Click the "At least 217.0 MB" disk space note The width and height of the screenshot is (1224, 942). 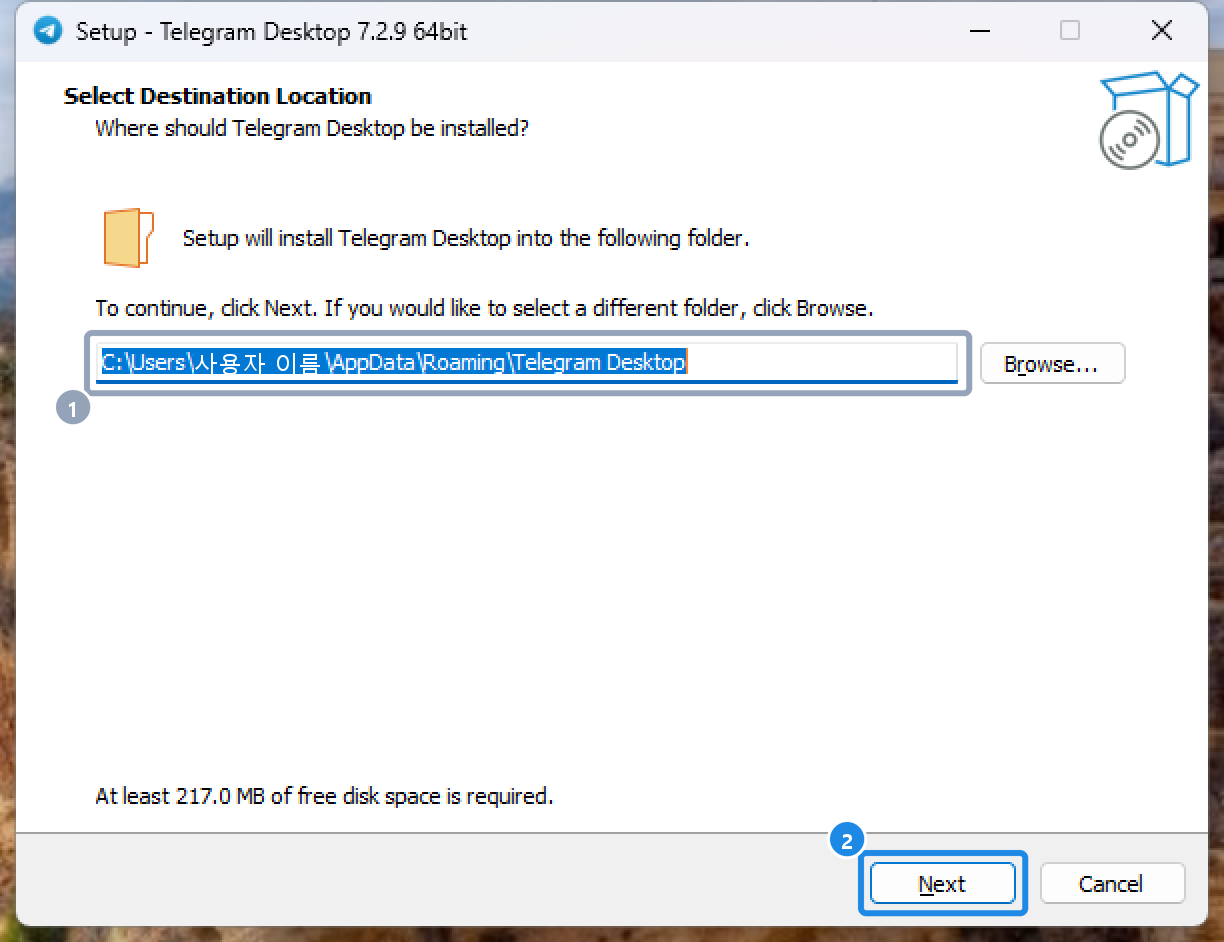point(324,796)
